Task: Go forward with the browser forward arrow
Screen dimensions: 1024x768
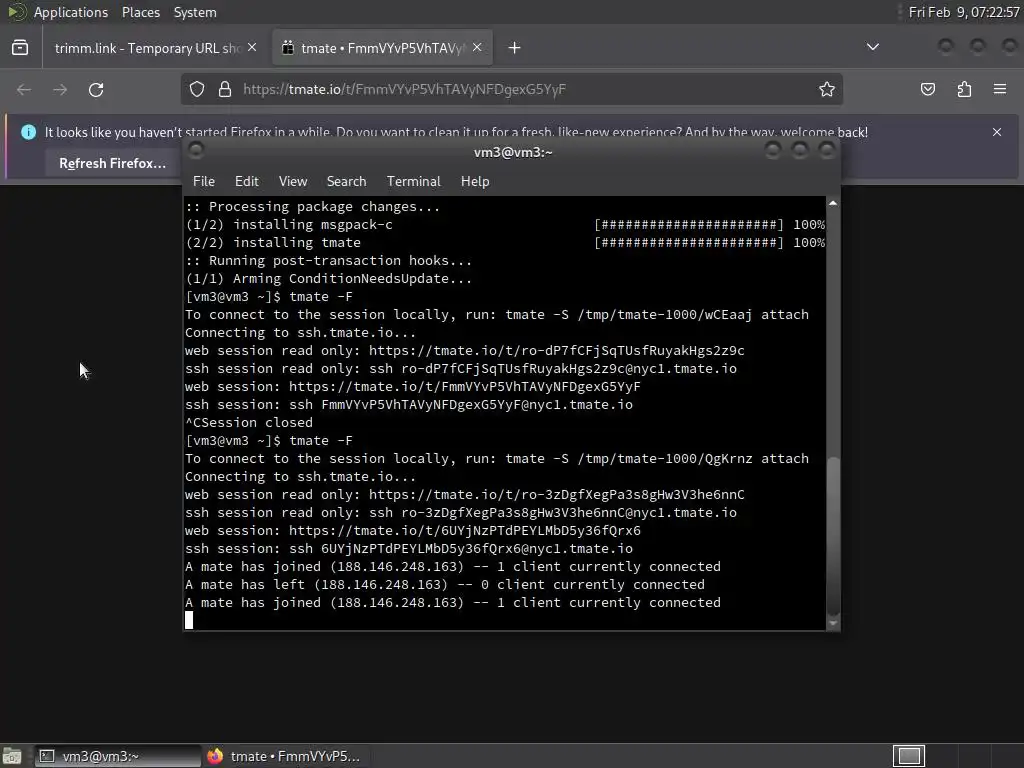Action: pos(60,89)
